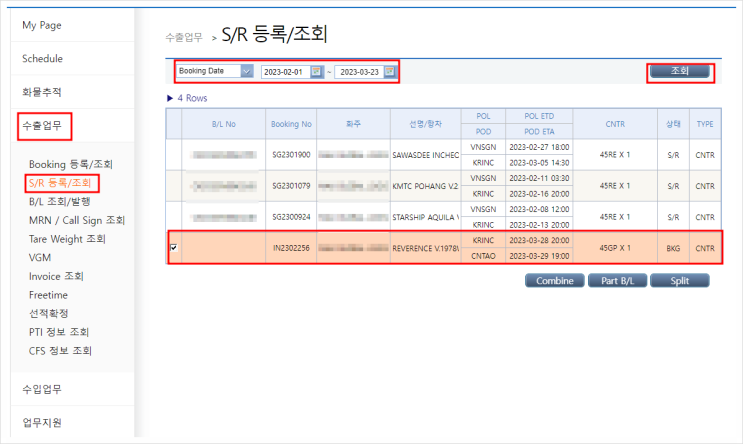Go to Booking 등록/조회
The width and height of the screenshot is (743, 444).
pyautogui.click(x=71, y=164)
